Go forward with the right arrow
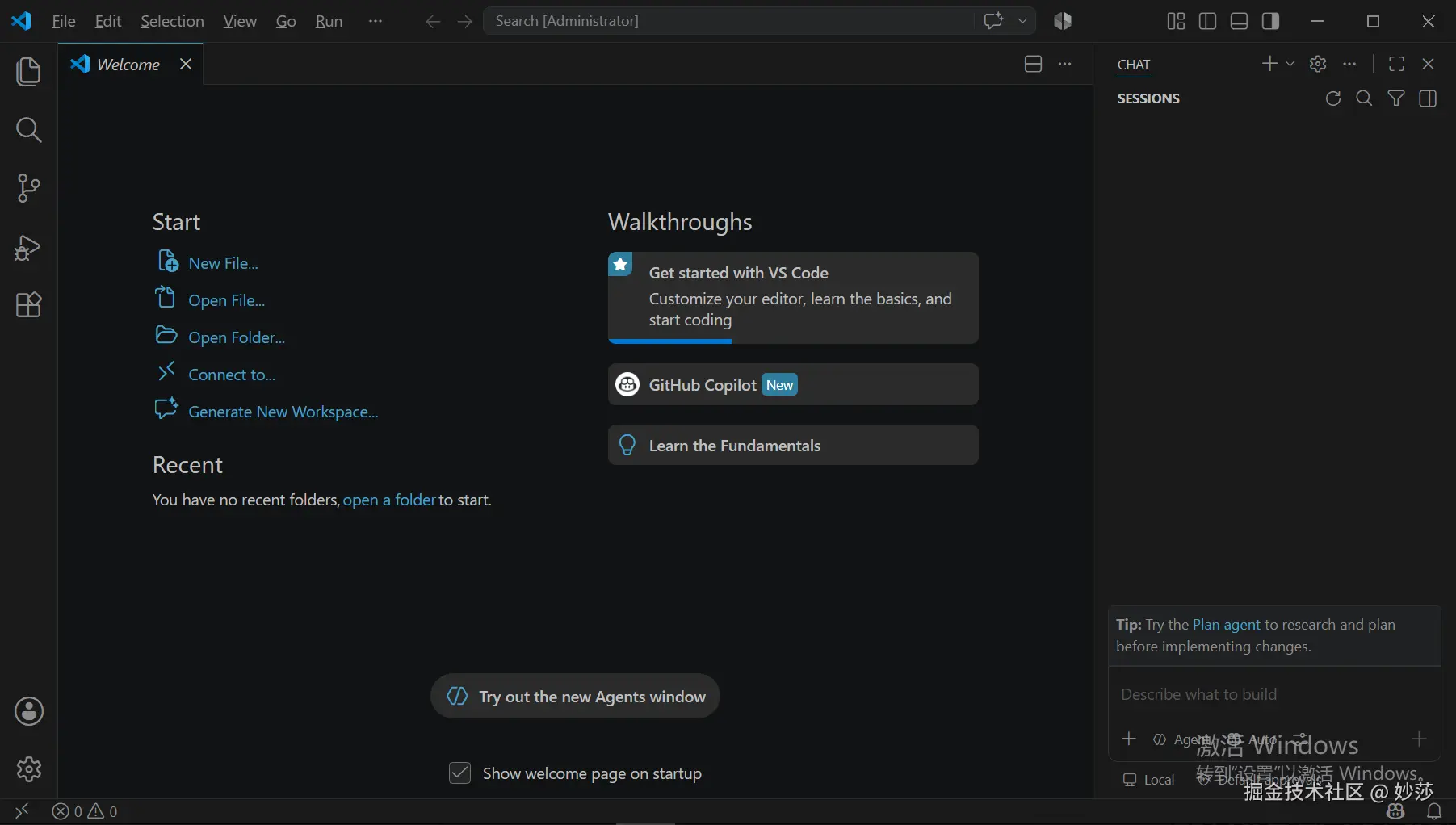This screenshot has height=825, width=1456. pyautogui.click(x=464, y=21)
